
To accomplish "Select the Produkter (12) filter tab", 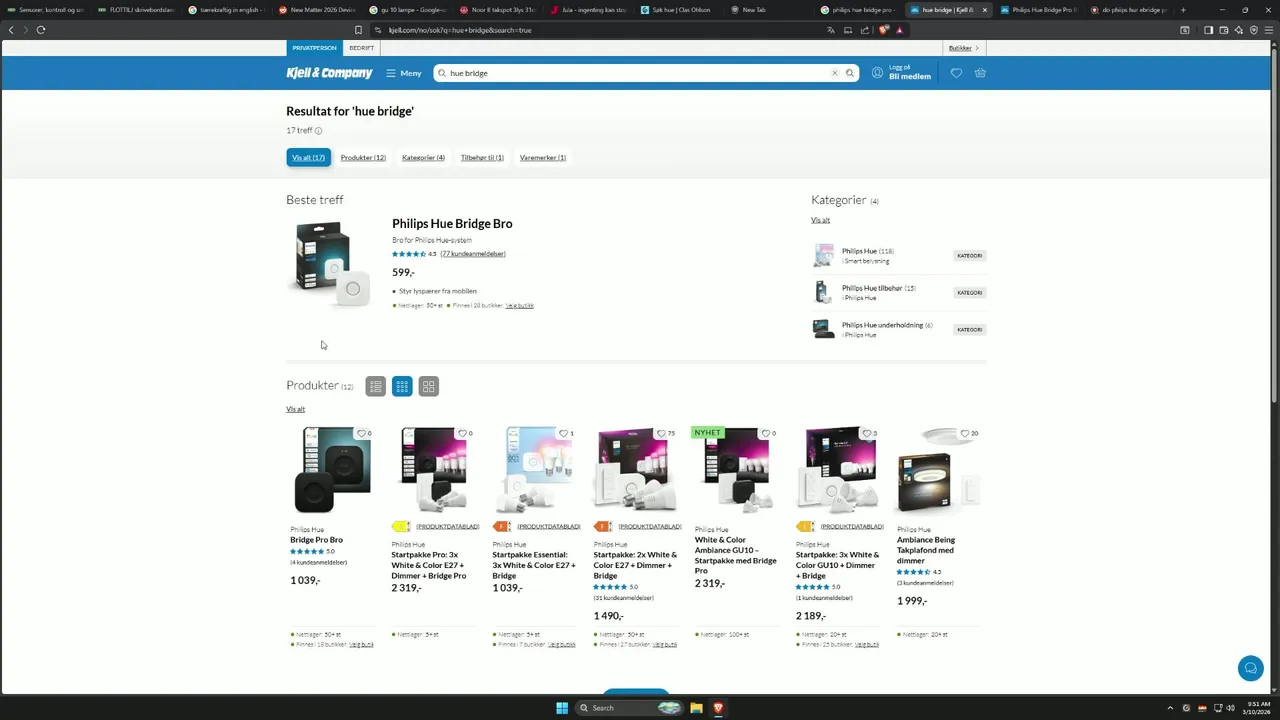I will tap(363, 157).
